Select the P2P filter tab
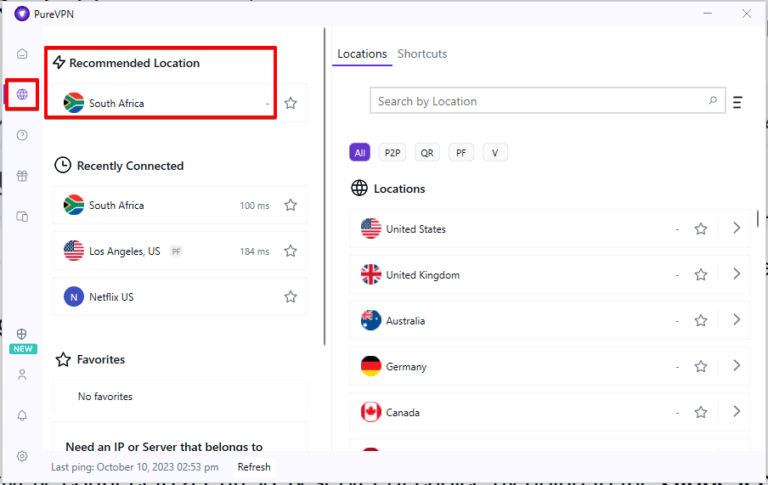Viewport: 768px width, 485px height. (392, 153)
